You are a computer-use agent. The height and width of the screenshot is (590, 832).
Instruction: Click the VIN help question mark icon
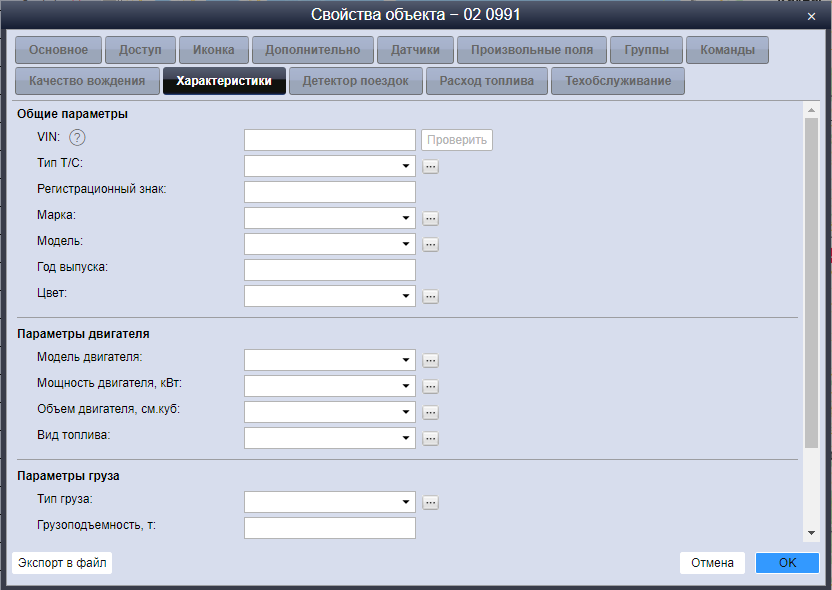[77, 139]
